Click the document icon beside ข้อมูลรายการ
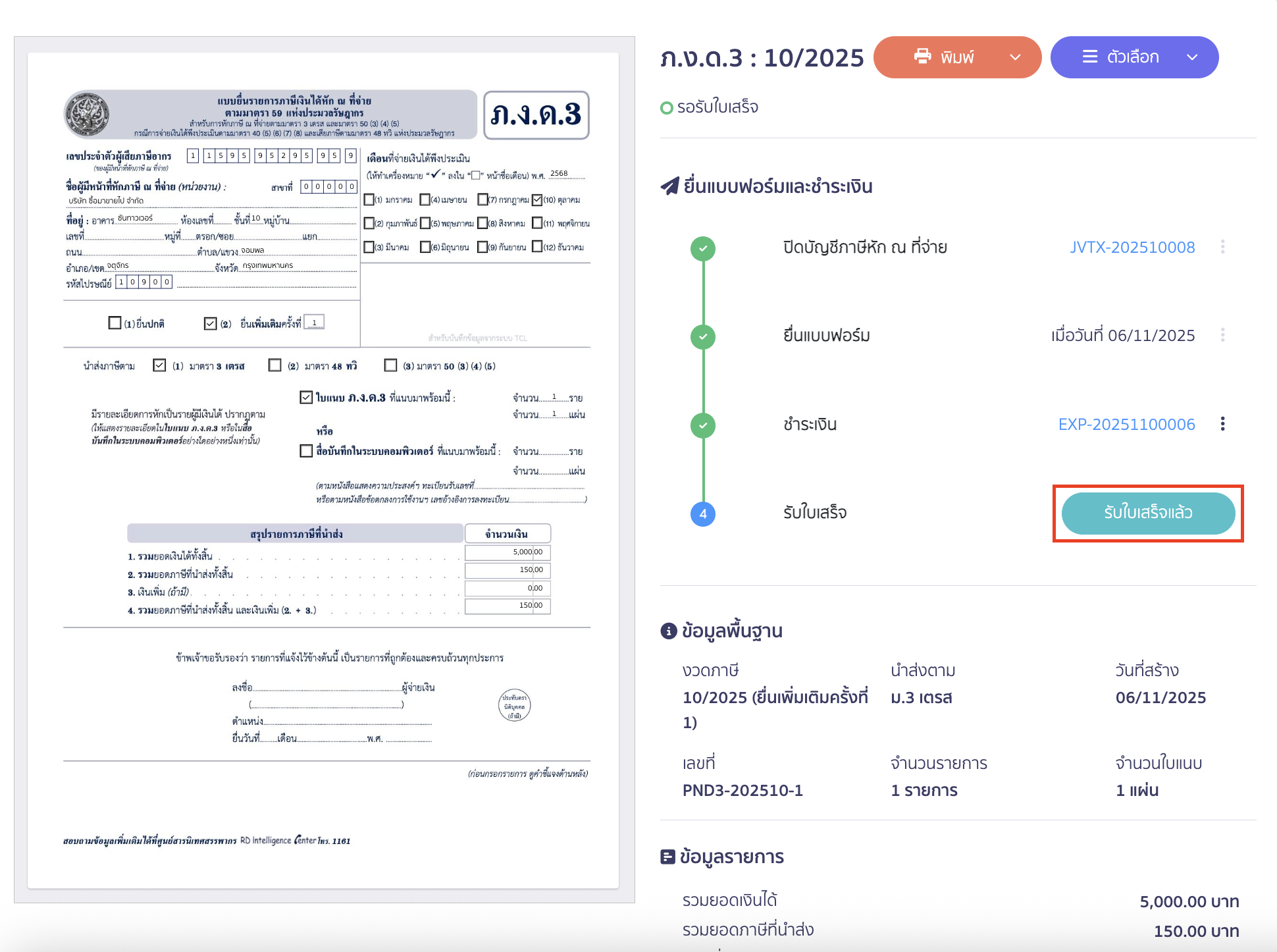The image size is (1277, 952). point(669,857)
